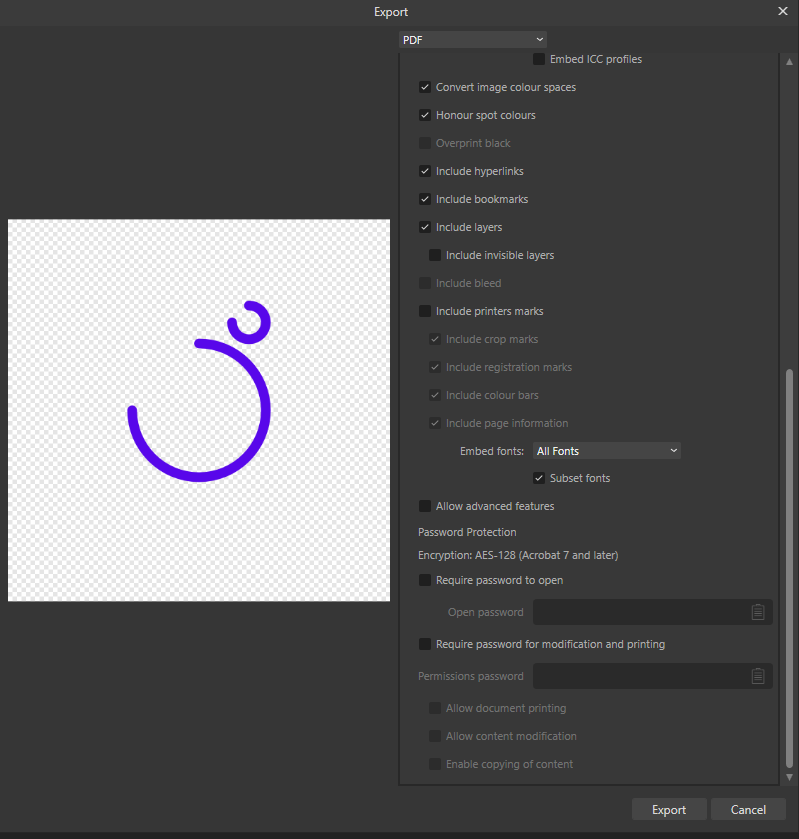Click the Include crop marks checkbox
799x839 pixels.
tap(435, 339)
